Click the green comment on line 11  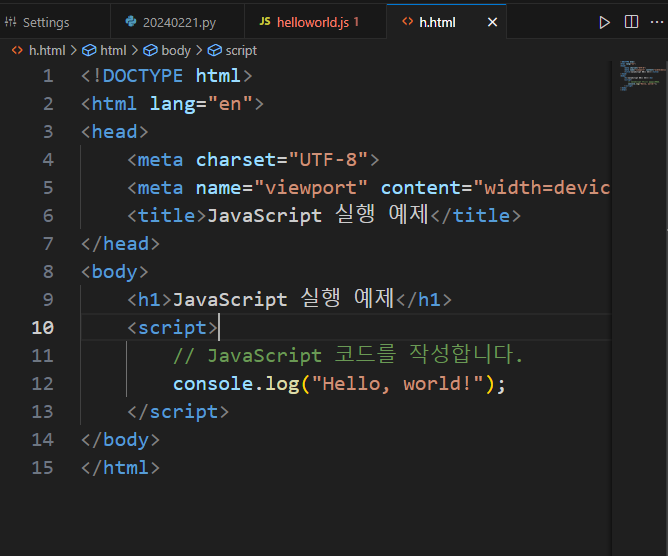coord(348,355)
